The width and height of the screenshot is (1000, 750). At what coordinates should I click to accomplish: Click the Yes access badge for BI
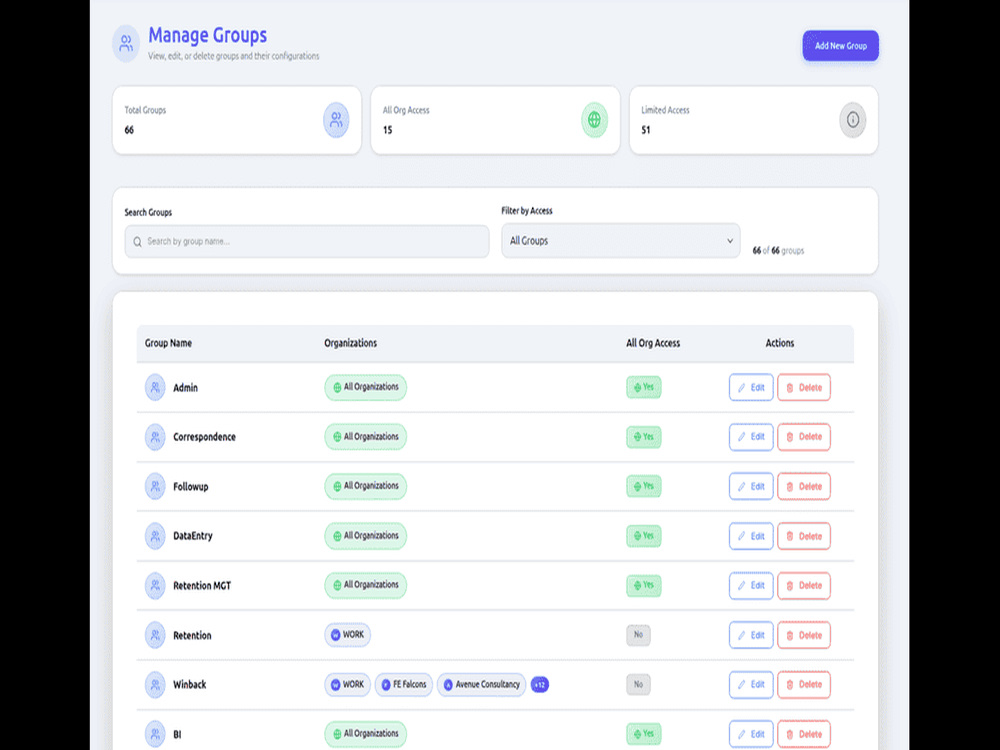(643, 734)
